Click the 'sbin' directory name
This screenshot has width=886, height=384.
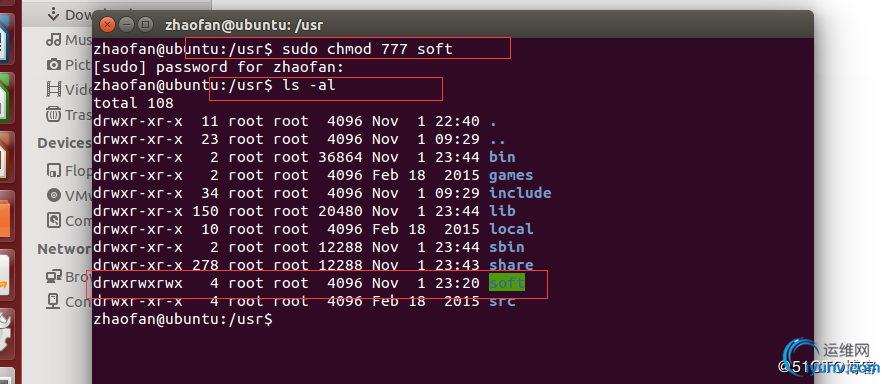506,247
